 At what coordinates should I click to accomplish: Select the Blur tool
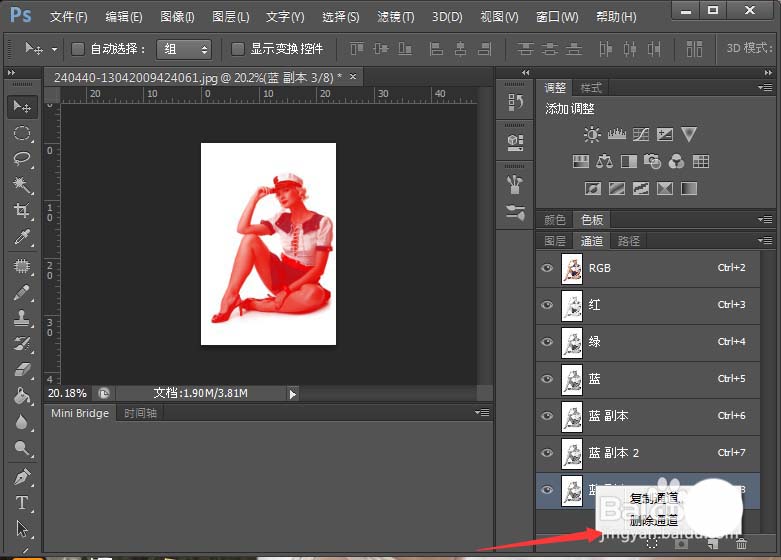pos(22,422)
